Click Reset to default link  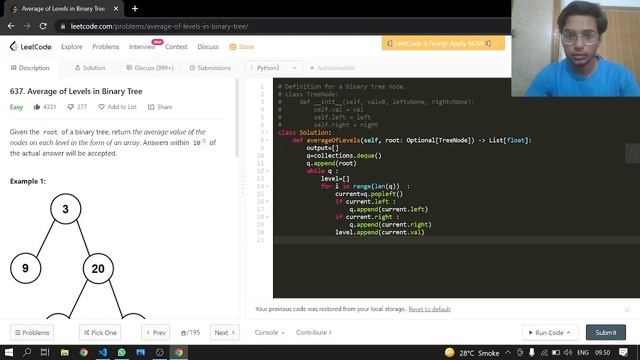pyautogui.click(x=429, y=309)
